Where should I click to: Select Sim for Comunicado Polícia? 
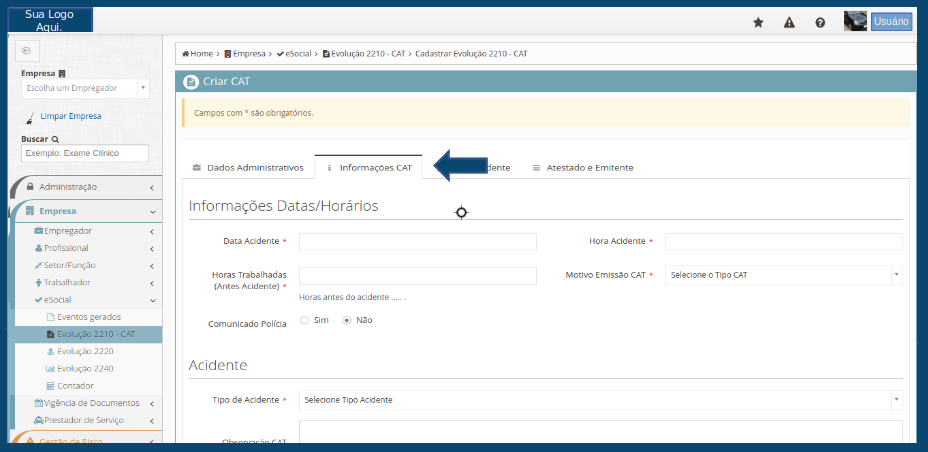pos(304,320)
